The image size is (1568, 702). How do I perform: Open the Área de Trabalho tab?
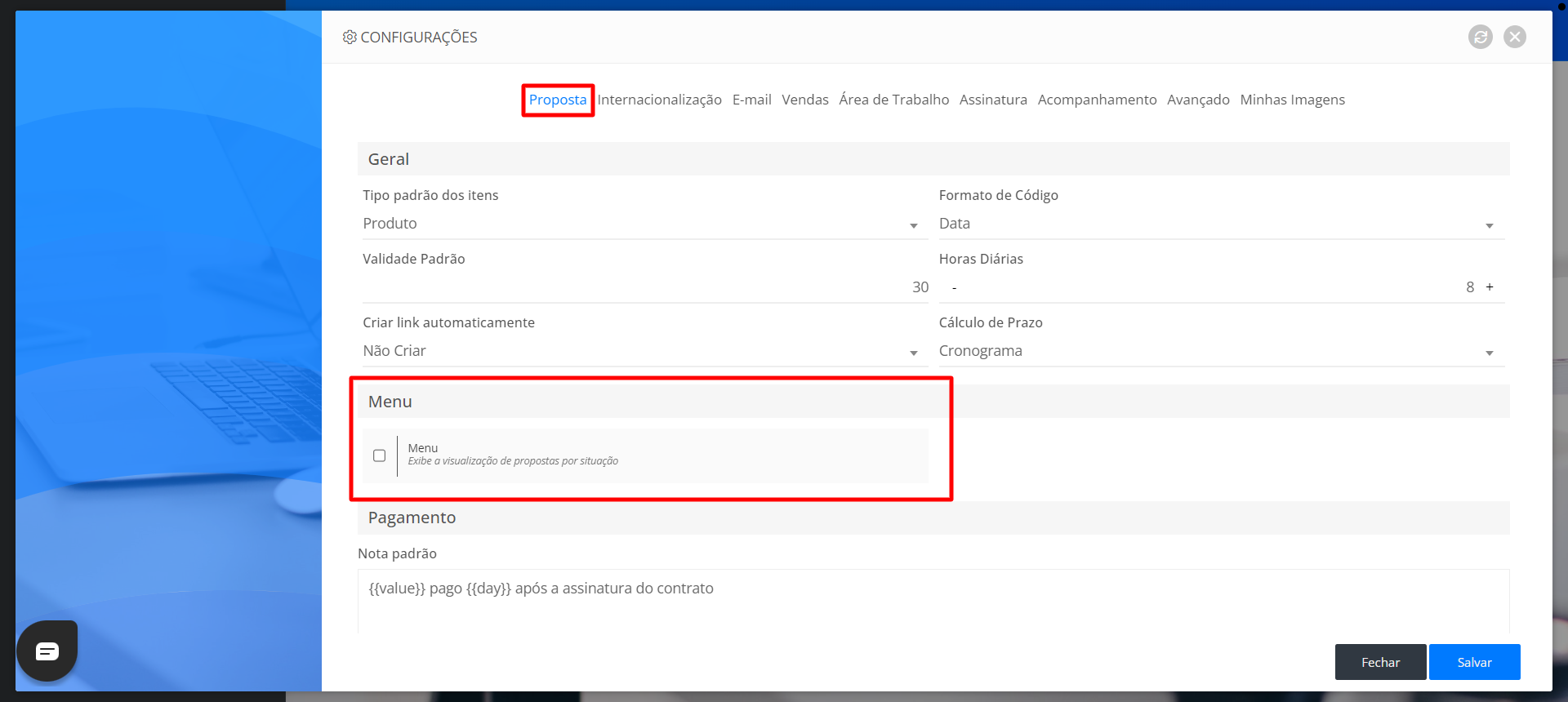pos(893,100)
